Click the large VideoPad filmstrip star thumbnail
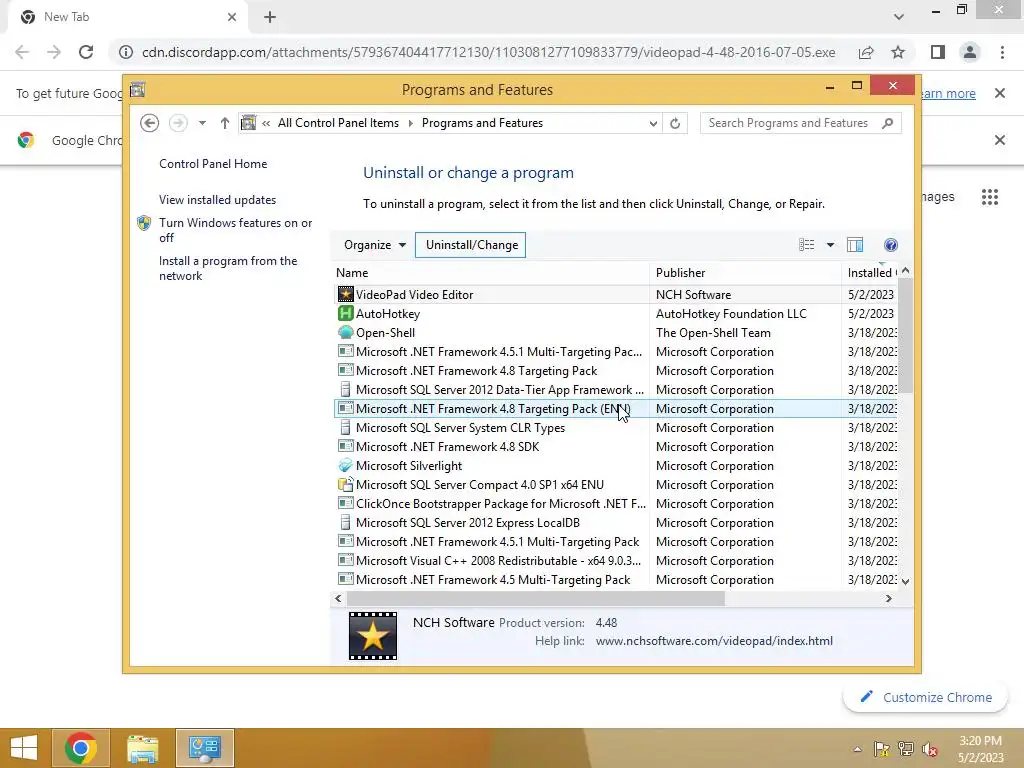Image resolution: width=1024 pixels, height=768 pixels. tap(373, 636)
